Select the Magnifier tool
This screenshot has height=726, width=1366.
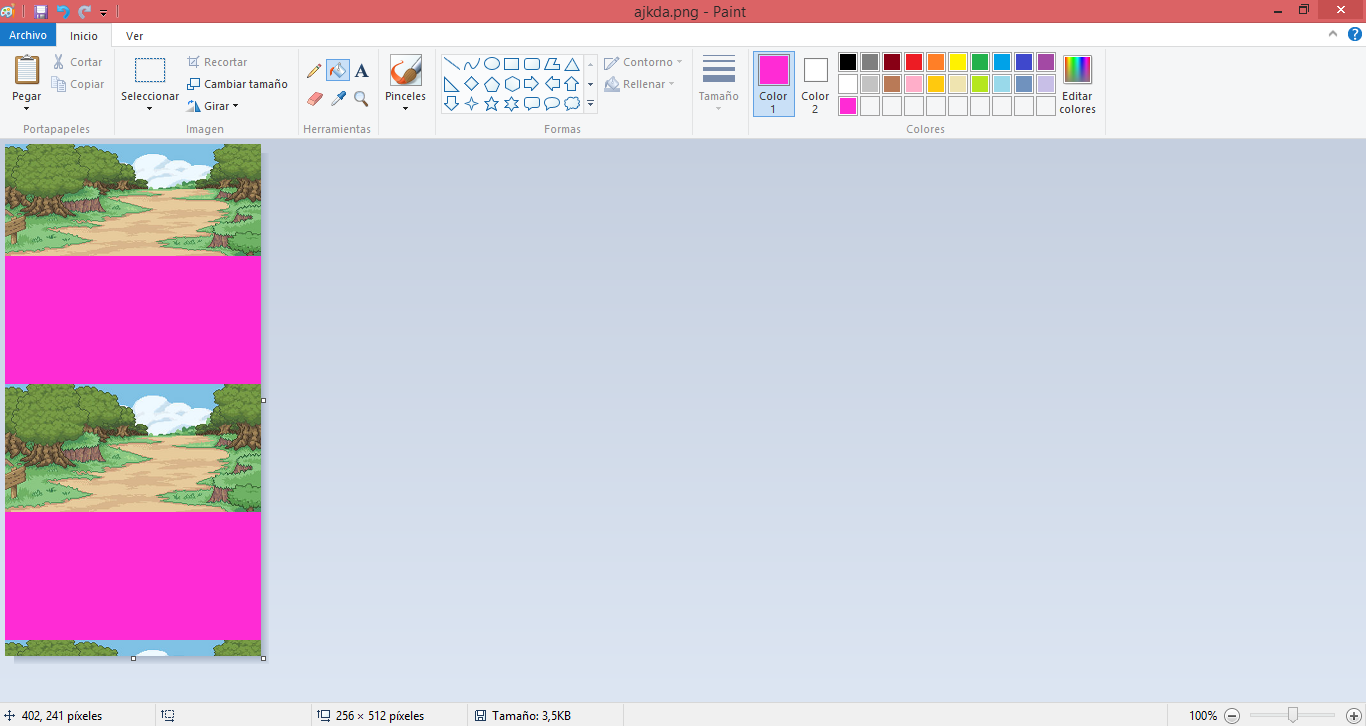(361, 99)
